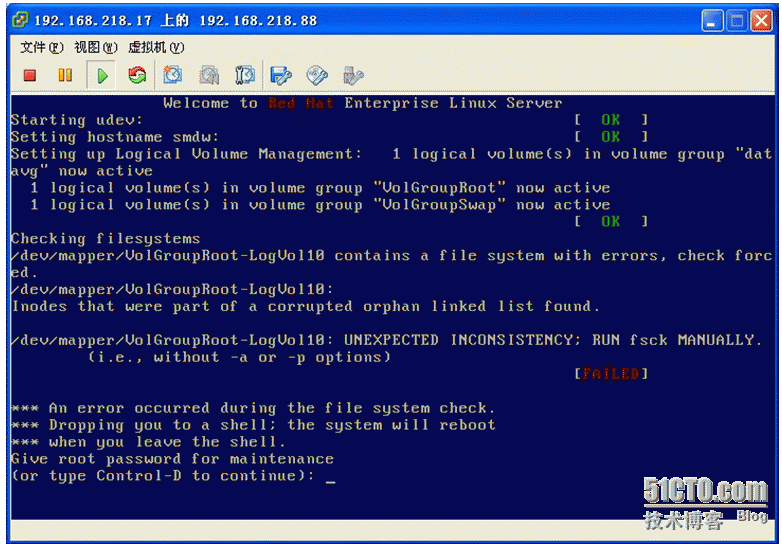Click "(i.e., without -a or -p options)" text

(x=239, y=357)
